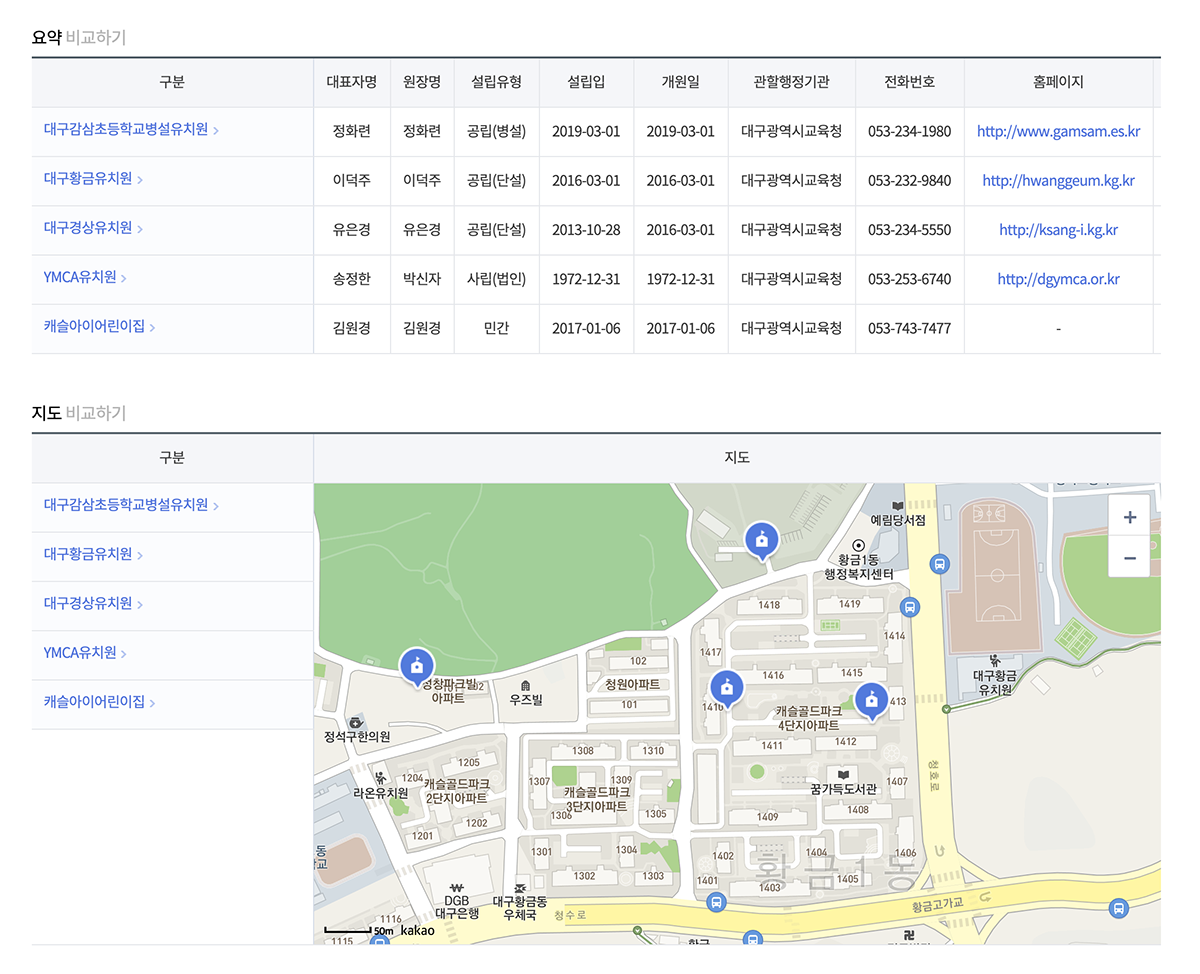Click the 대구황금유치원 icon on the map
The width and height of the screenshot is (1200, 974).
[994, 660]
